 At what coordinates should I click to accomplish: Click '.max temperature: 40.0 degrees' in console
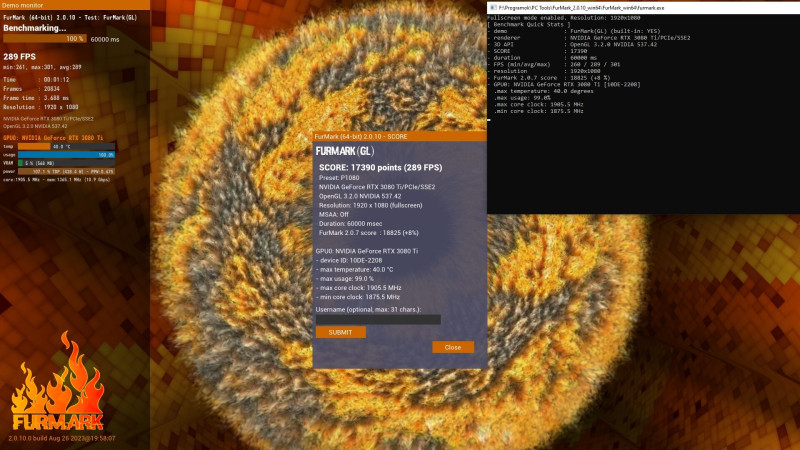(543, 91)
